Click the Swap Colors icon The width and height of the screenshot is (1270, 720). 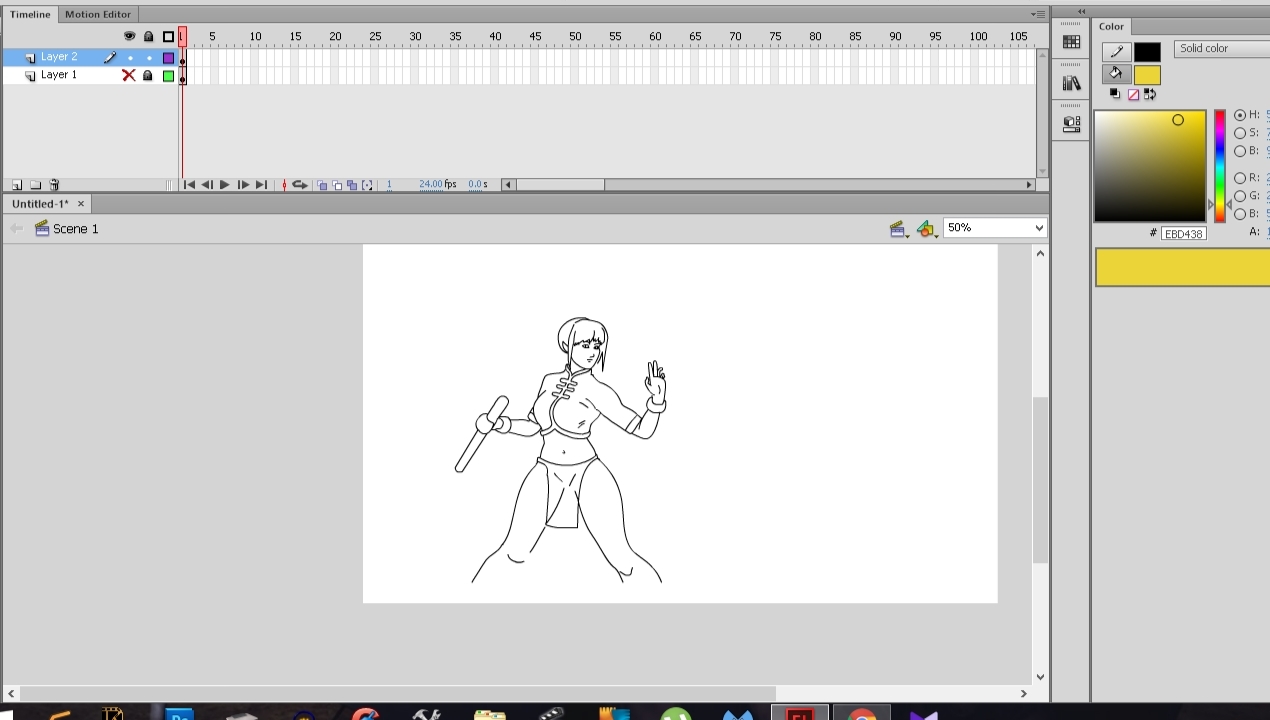[x=1150, y=94]
